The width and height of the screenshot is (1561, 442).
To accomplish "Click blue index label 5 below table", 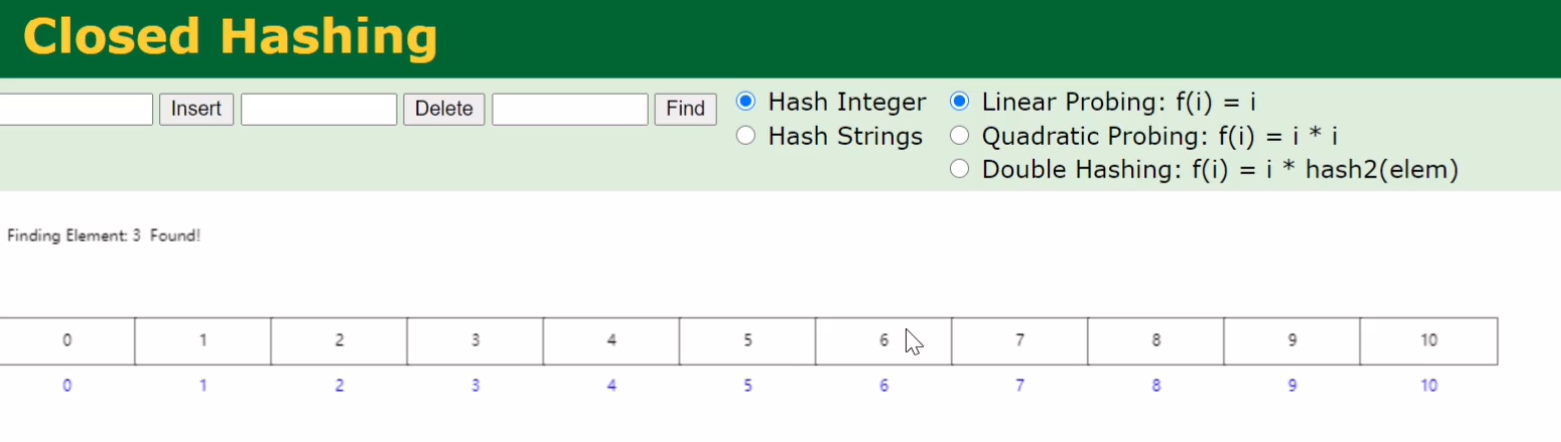I will pyautogui.click(x=747, y=386).
